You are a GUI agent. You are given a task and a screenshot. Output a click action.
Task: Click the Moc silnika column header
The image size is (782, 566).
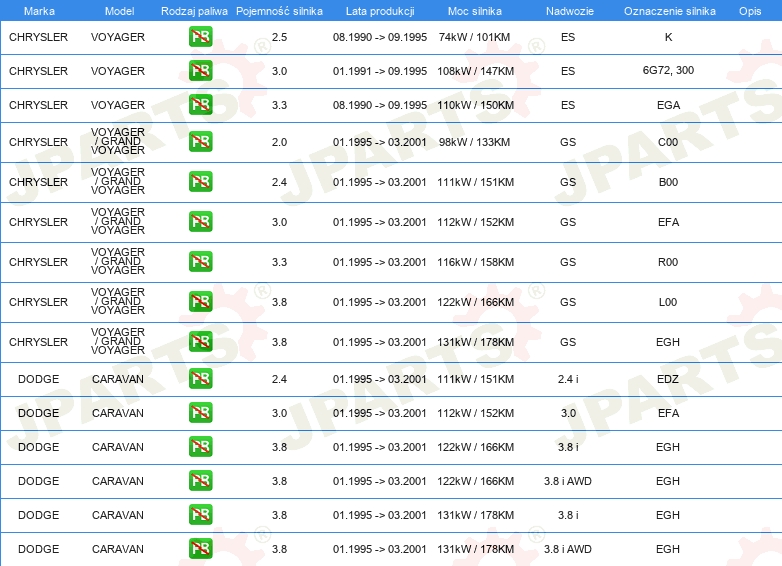475,11
